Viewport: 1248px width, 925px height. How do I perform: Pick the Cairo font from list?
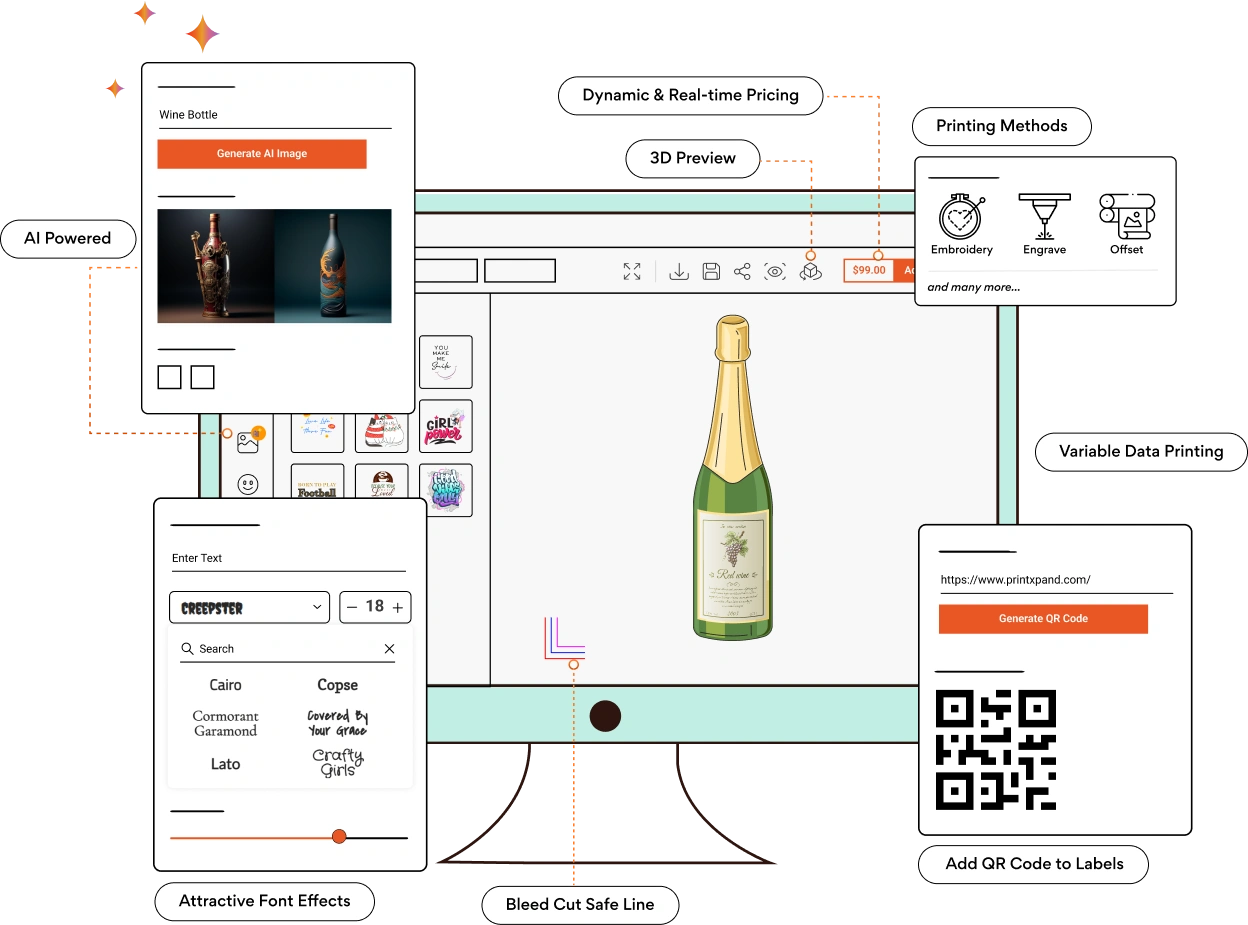[x=225, y=685]
